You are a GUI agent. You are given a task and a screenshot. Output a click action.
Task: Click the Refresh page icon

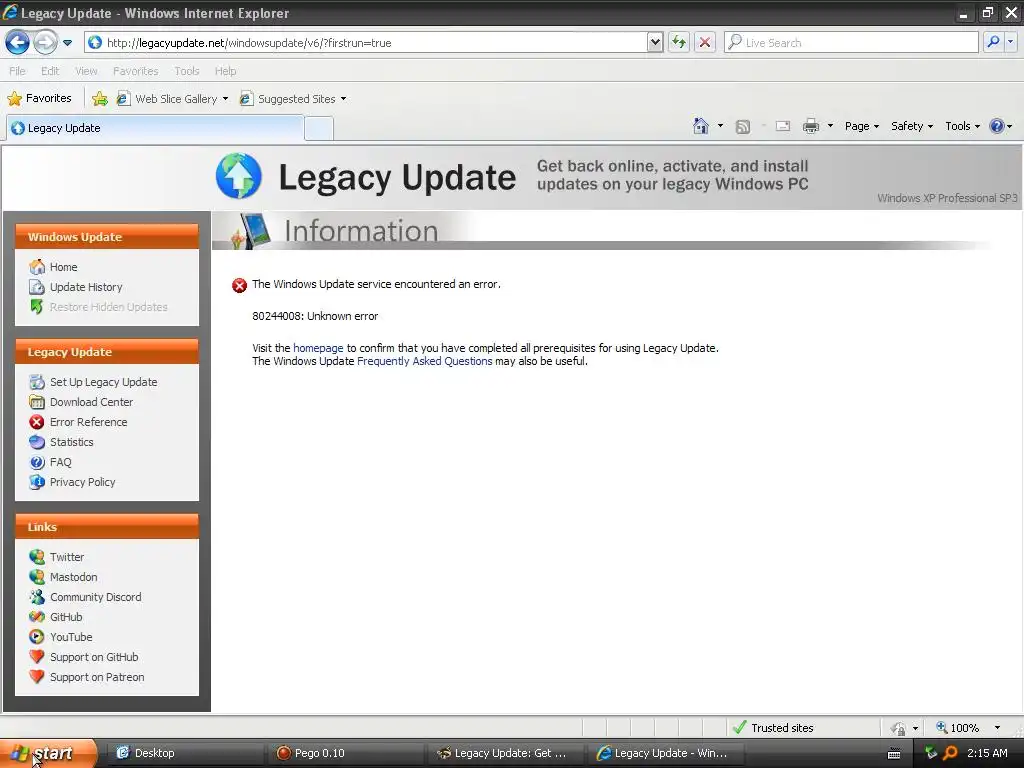click(x=679, y=43)
